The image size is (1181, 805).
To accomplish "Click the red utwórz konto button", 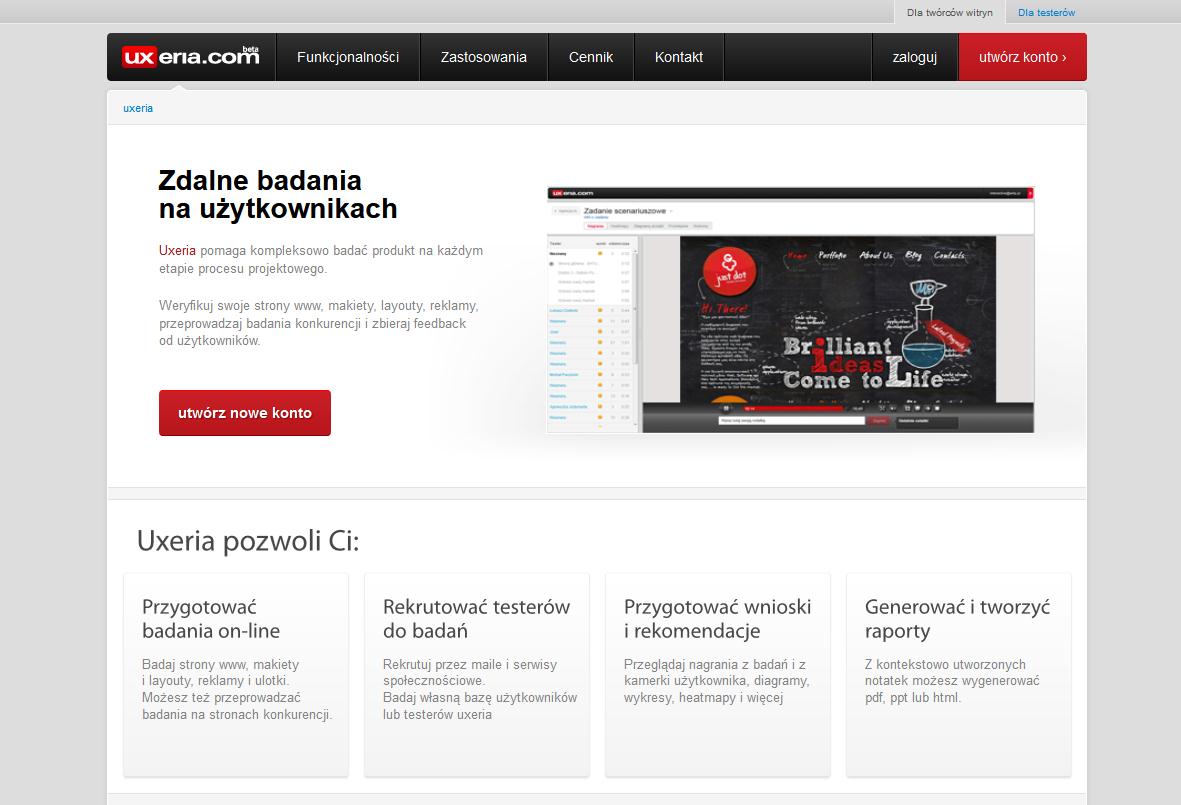I will tap(1022, 57).
